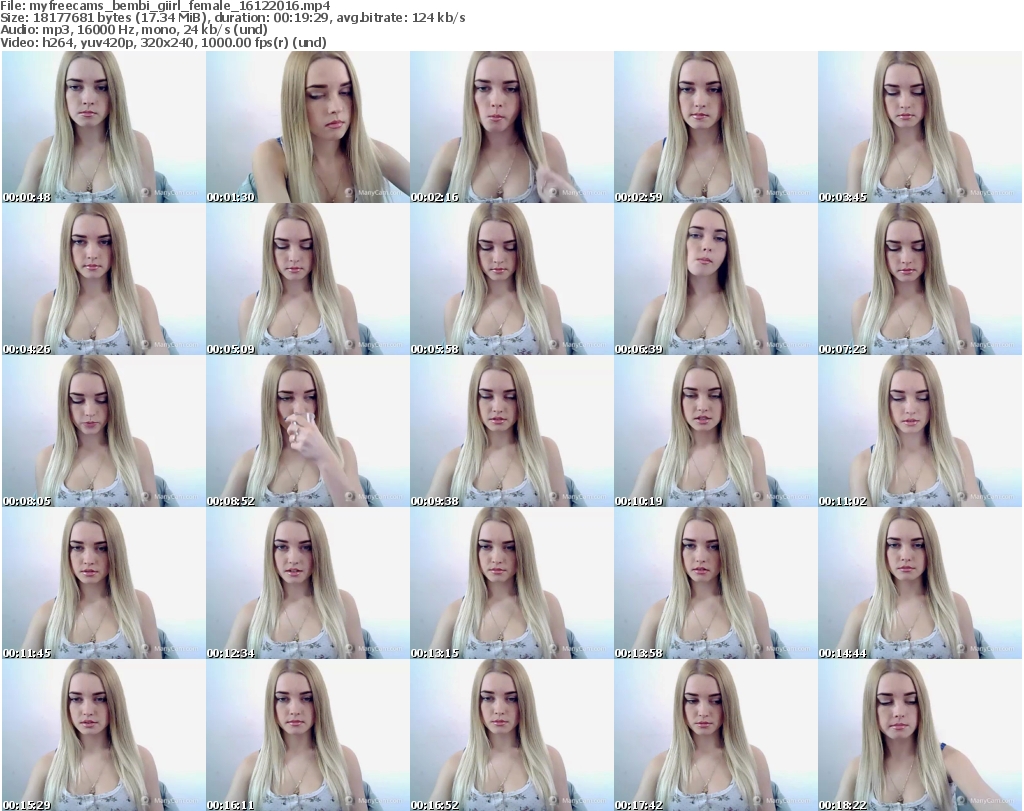Select the thumbnail stamped 00:01:30
The image size is (1024, 811).
pos(308,127)
